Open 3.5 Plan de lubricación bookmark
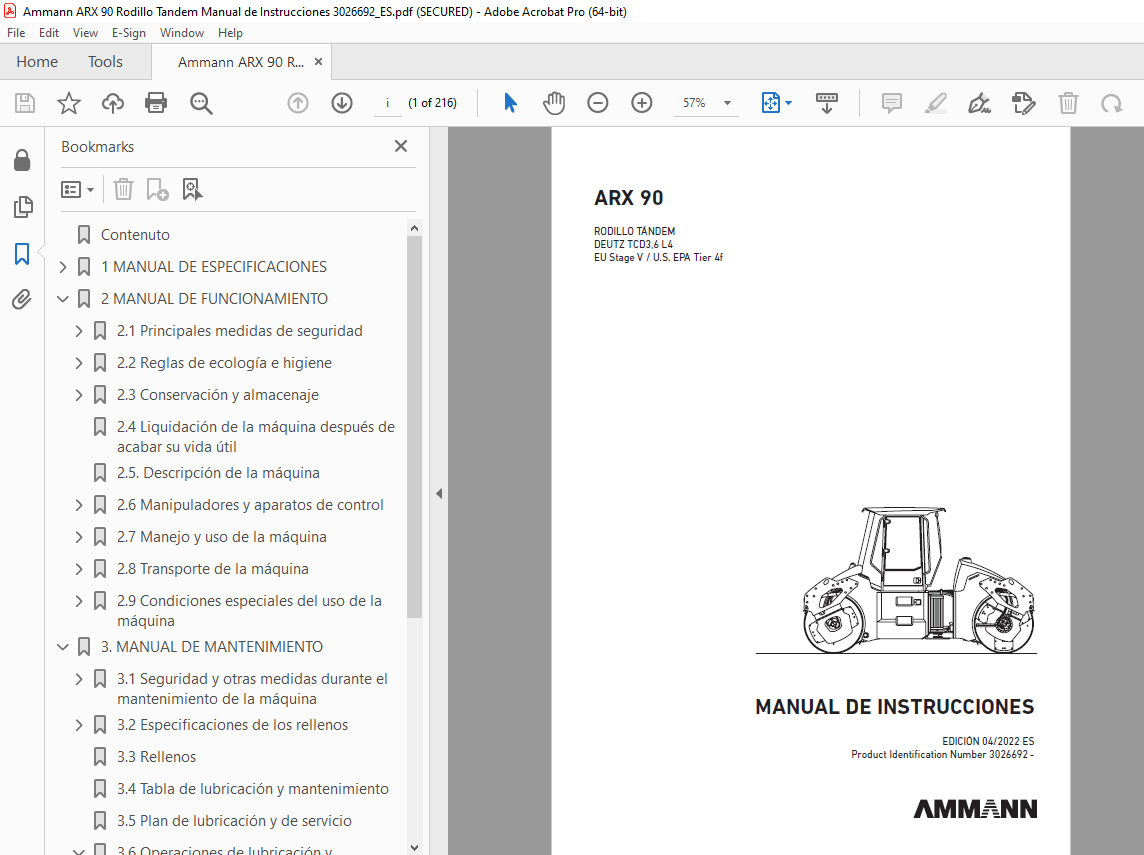This screenshot has height=855, width=1144. pyautogui.click(x=234, y=821)
